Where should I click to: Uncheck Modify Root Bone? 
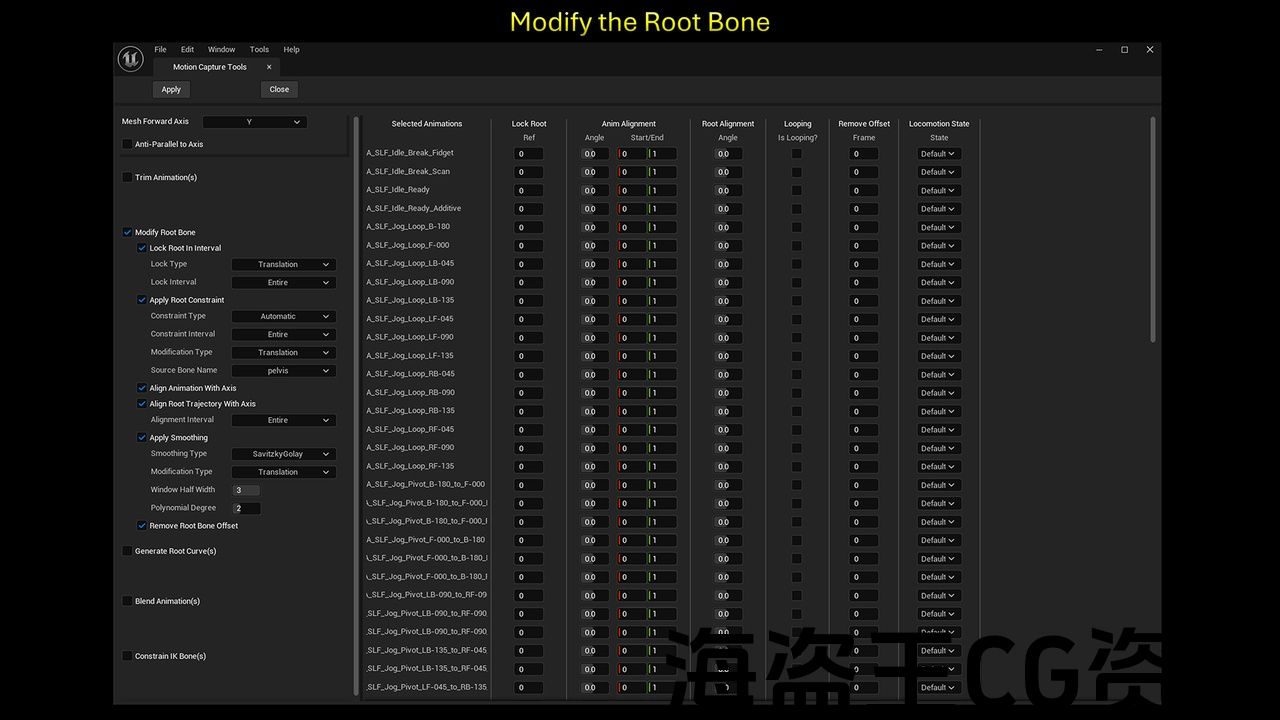coord(127,232)
